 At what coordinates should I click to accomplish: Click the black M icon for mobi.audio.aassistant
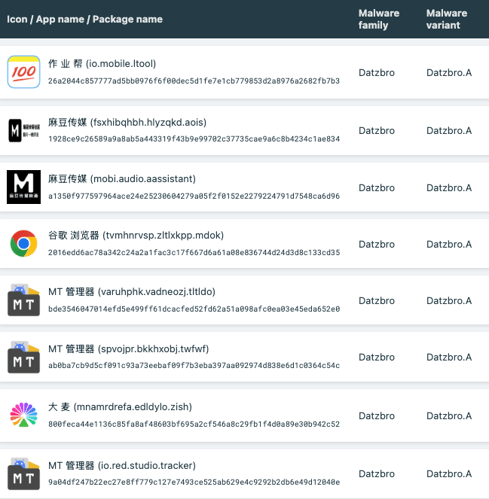pos(24,187)
